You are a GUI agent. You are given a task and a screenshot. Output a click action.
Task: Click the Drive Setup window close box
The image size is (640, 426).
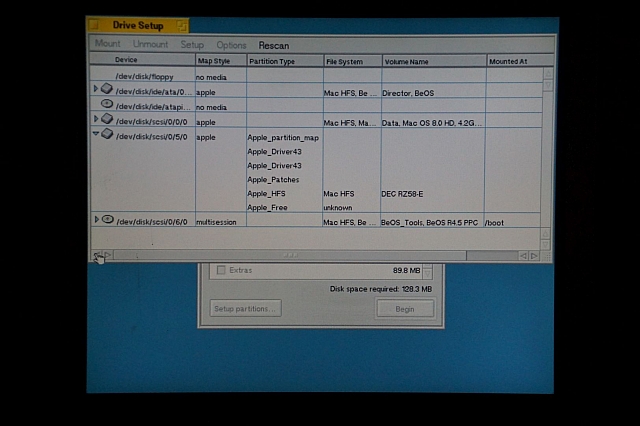(x=93, y=25)
